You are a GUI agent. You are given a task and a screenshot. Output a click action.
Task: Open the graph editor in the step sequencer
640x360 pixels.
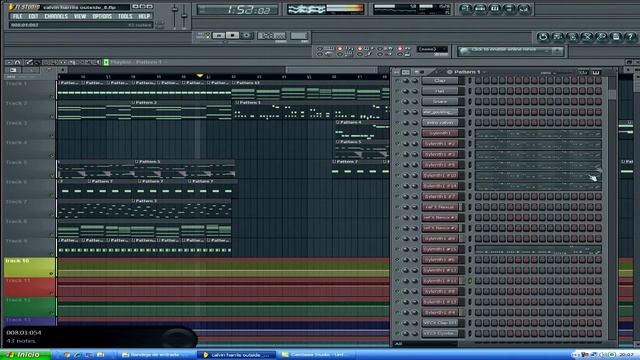(582, 72)
